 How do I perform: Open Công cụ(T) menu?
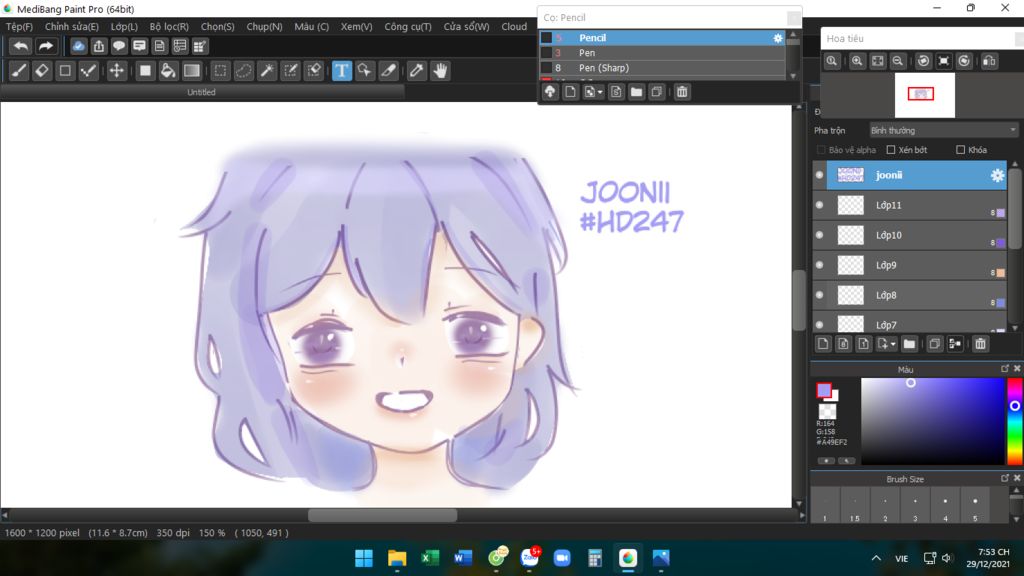408,27
